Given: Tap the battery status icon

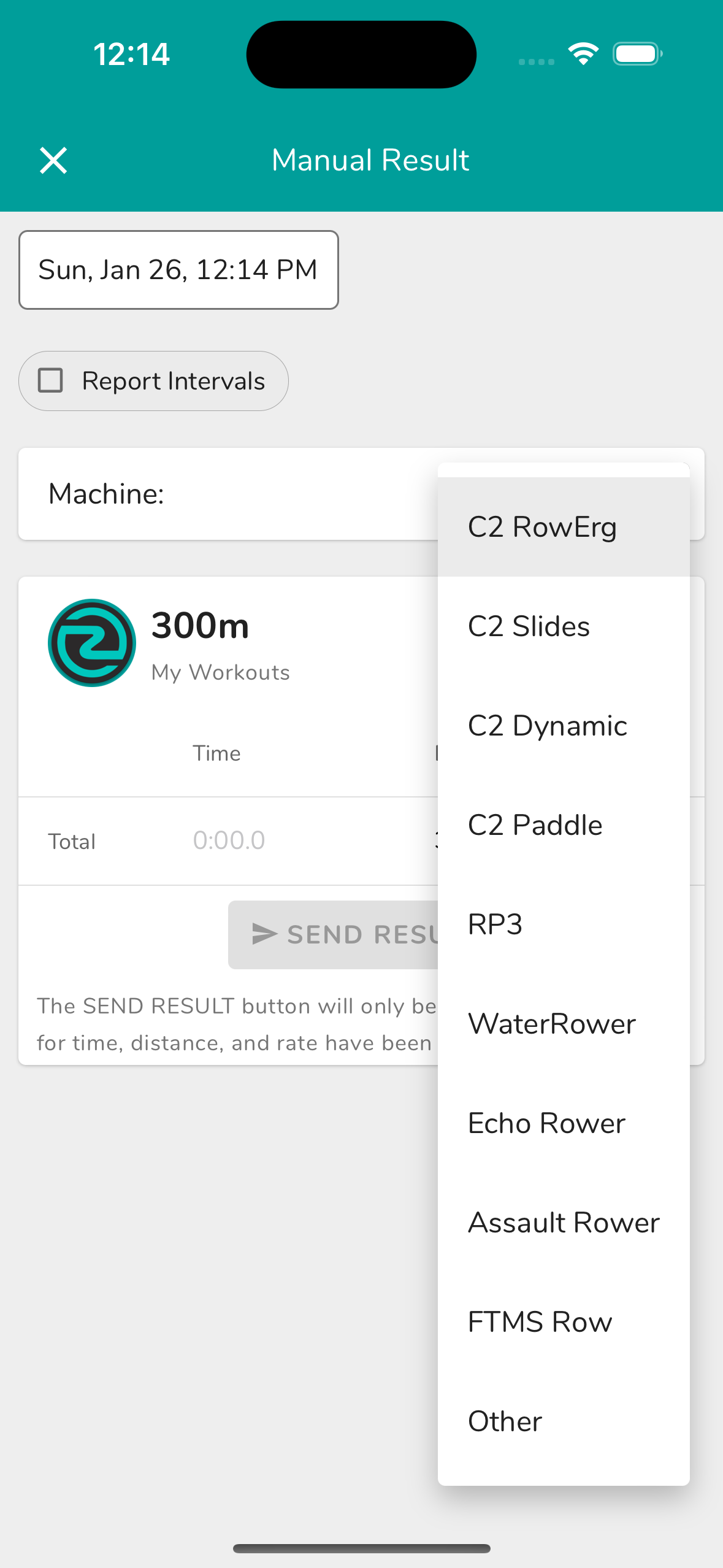Looking at the screenshot, I should point(637,54).
